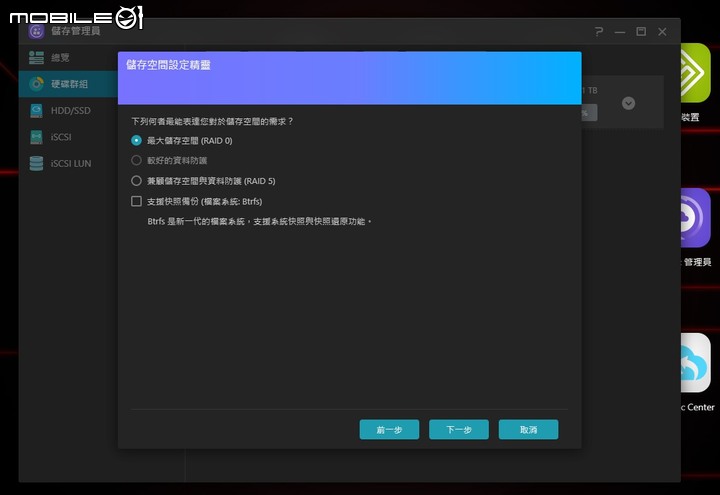The height and width of the screenshot is (495, 720).
Task: Open help with the question mark icon
Action: [598, 32]
